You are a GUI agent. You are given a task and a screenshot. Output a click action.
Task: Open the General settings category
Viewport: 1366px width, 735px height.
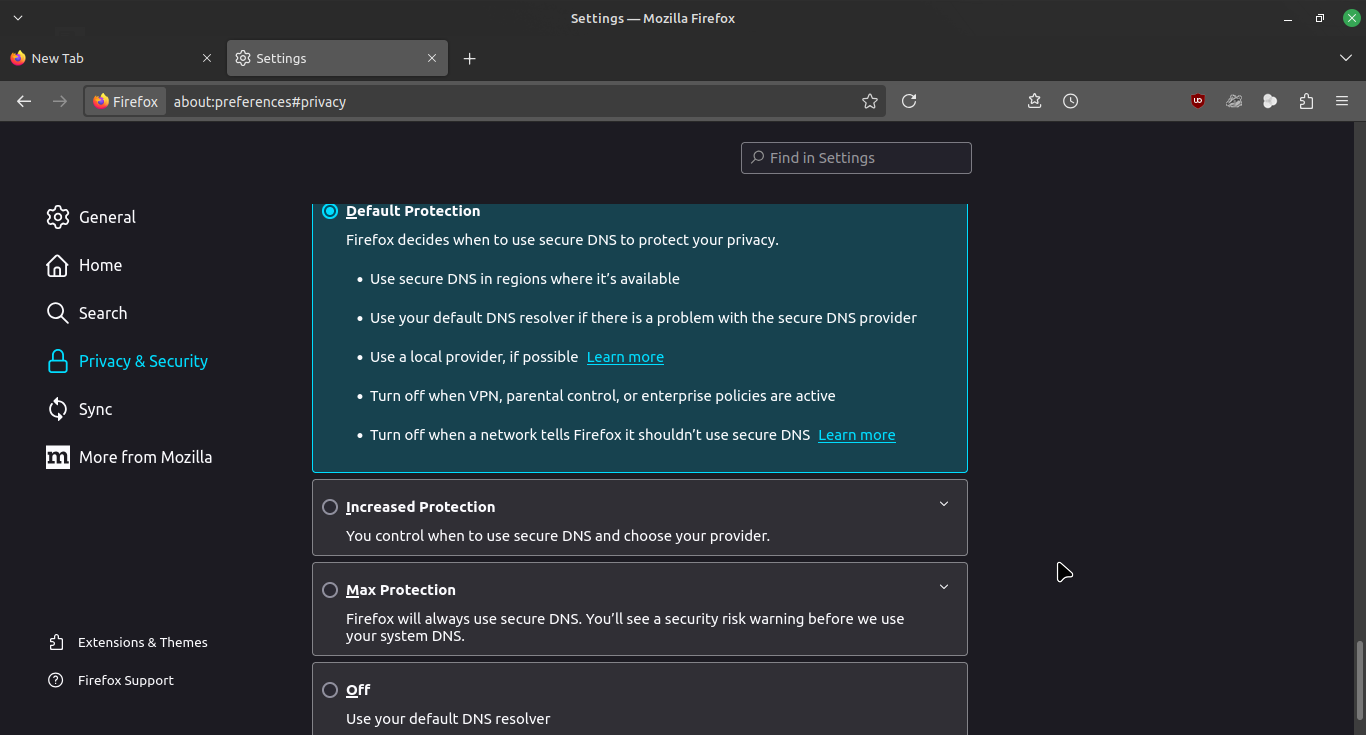(x=107, y=217)
